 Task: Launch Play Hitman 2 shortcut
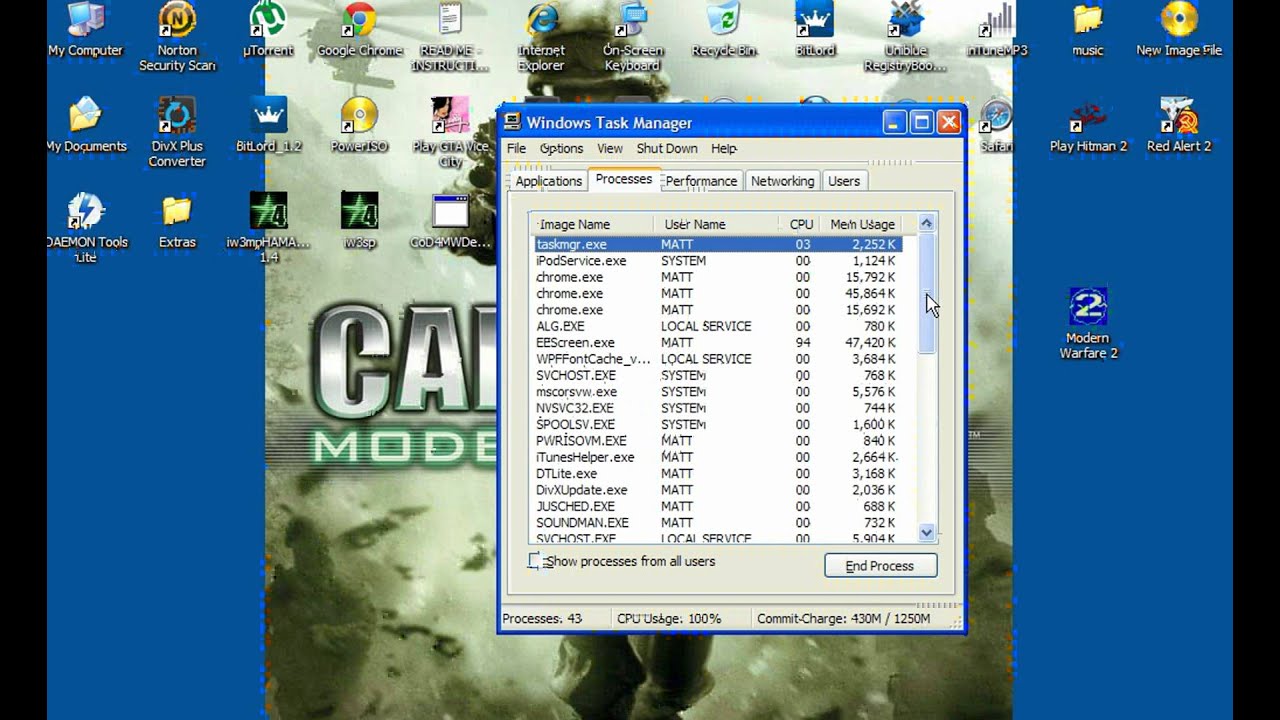coord(1088,126)
